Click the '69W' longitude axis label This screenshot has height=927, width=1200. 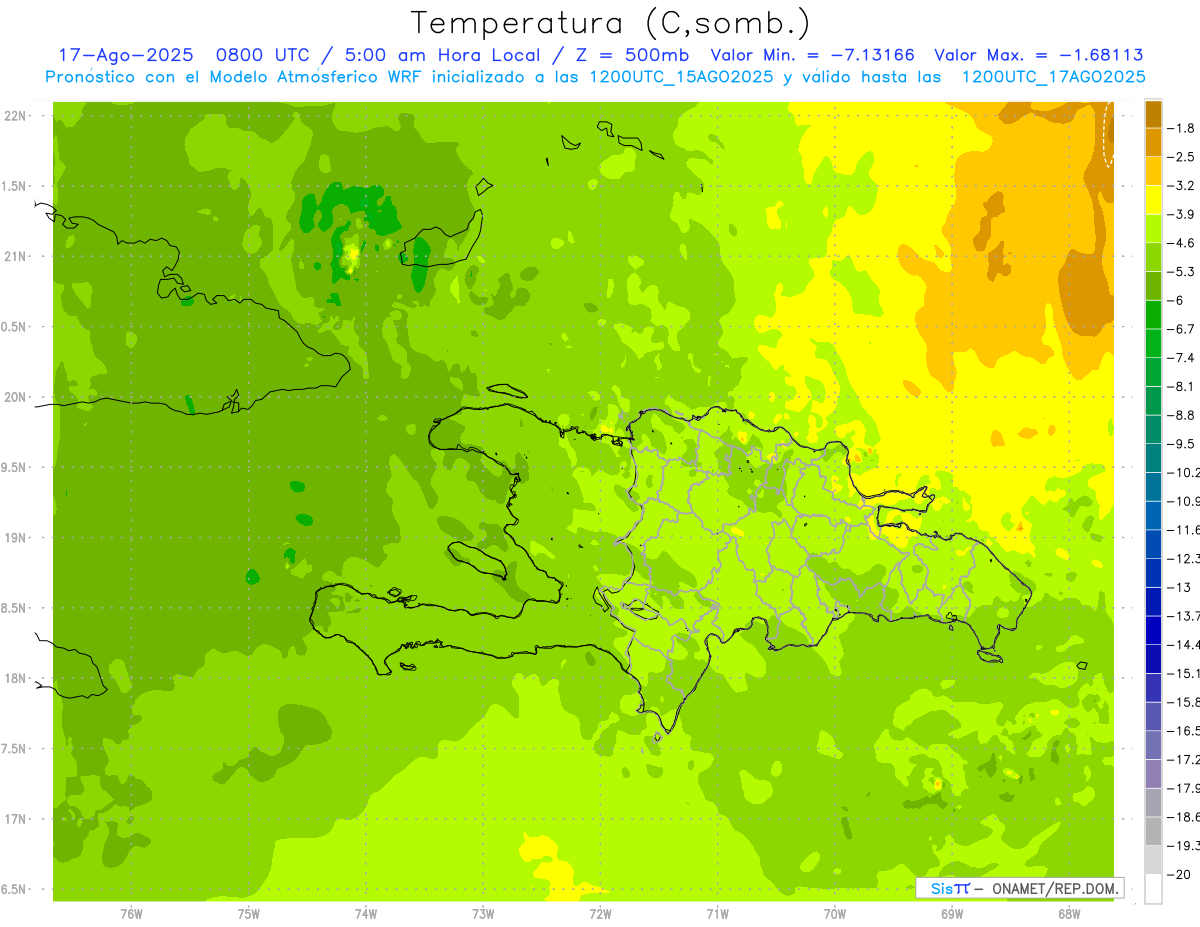tap(952, 913)
